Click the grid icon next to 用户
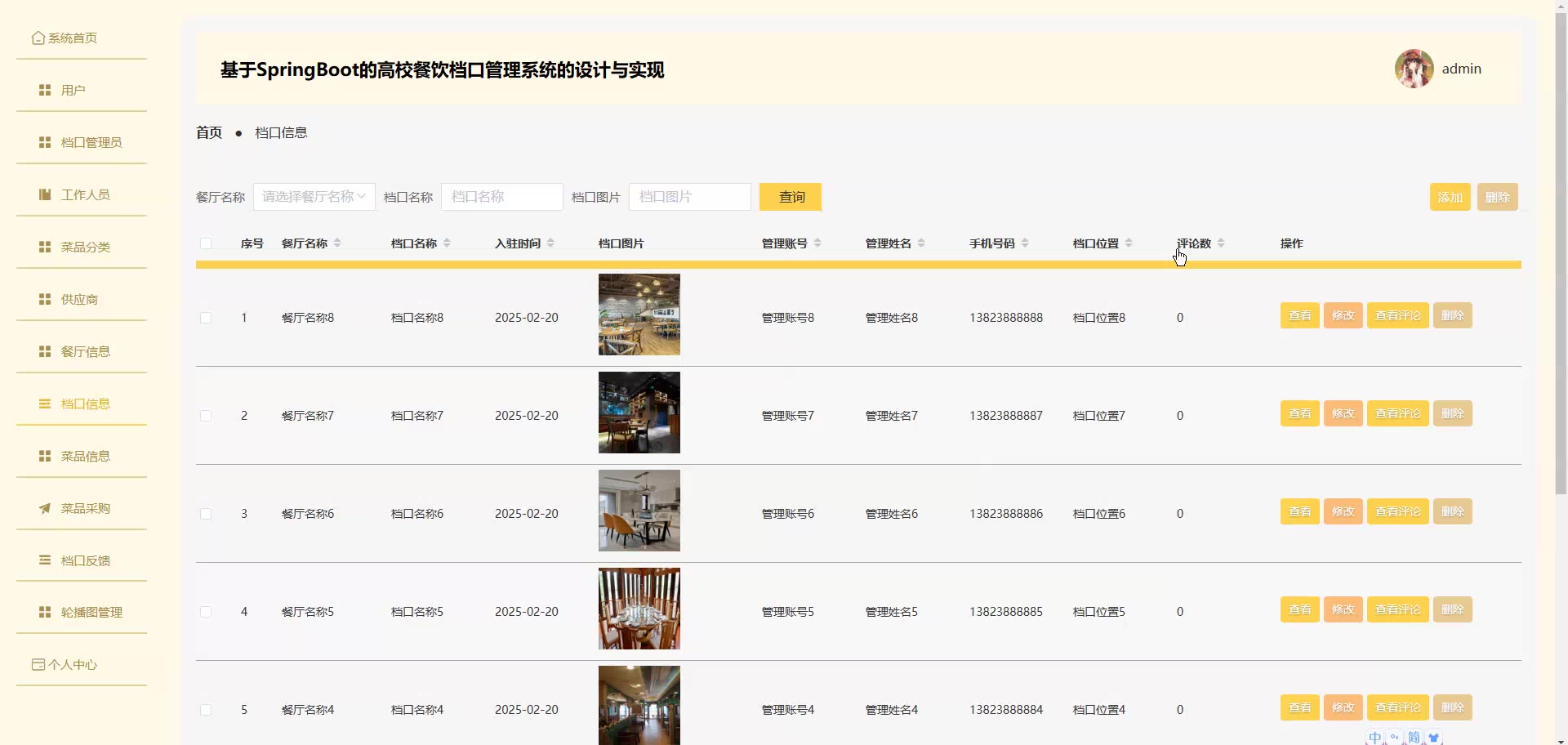 tap(45, 91)
